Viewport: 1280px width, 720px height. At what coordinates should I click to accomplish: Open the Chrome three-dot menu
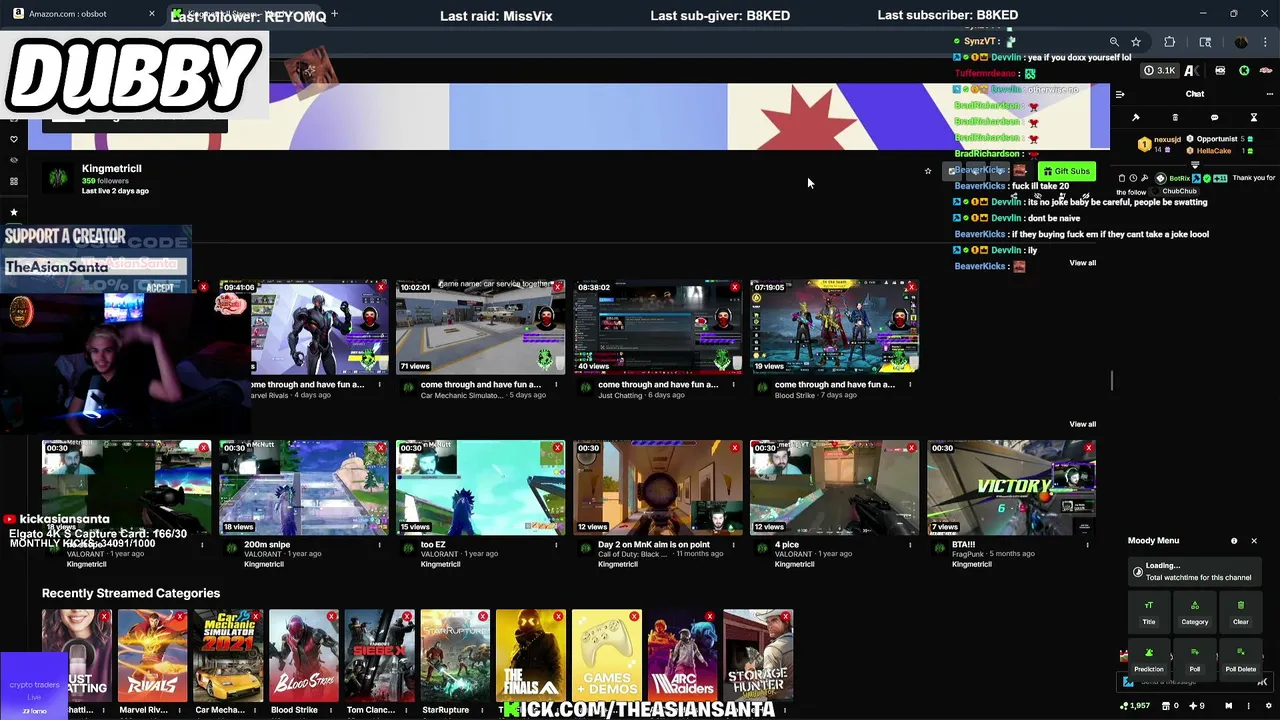(1265, 42)
